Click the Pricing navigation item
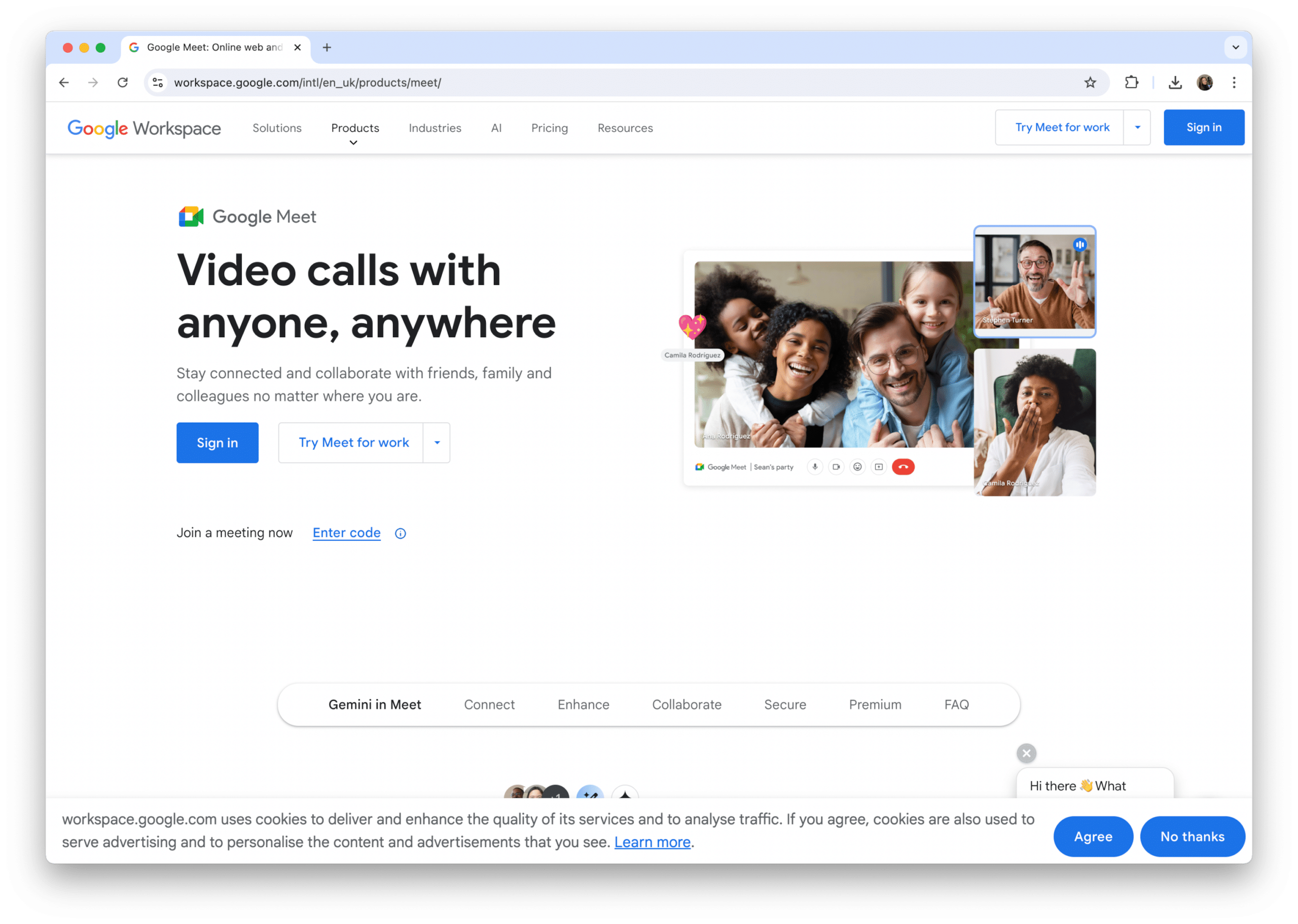 [549, 127]
